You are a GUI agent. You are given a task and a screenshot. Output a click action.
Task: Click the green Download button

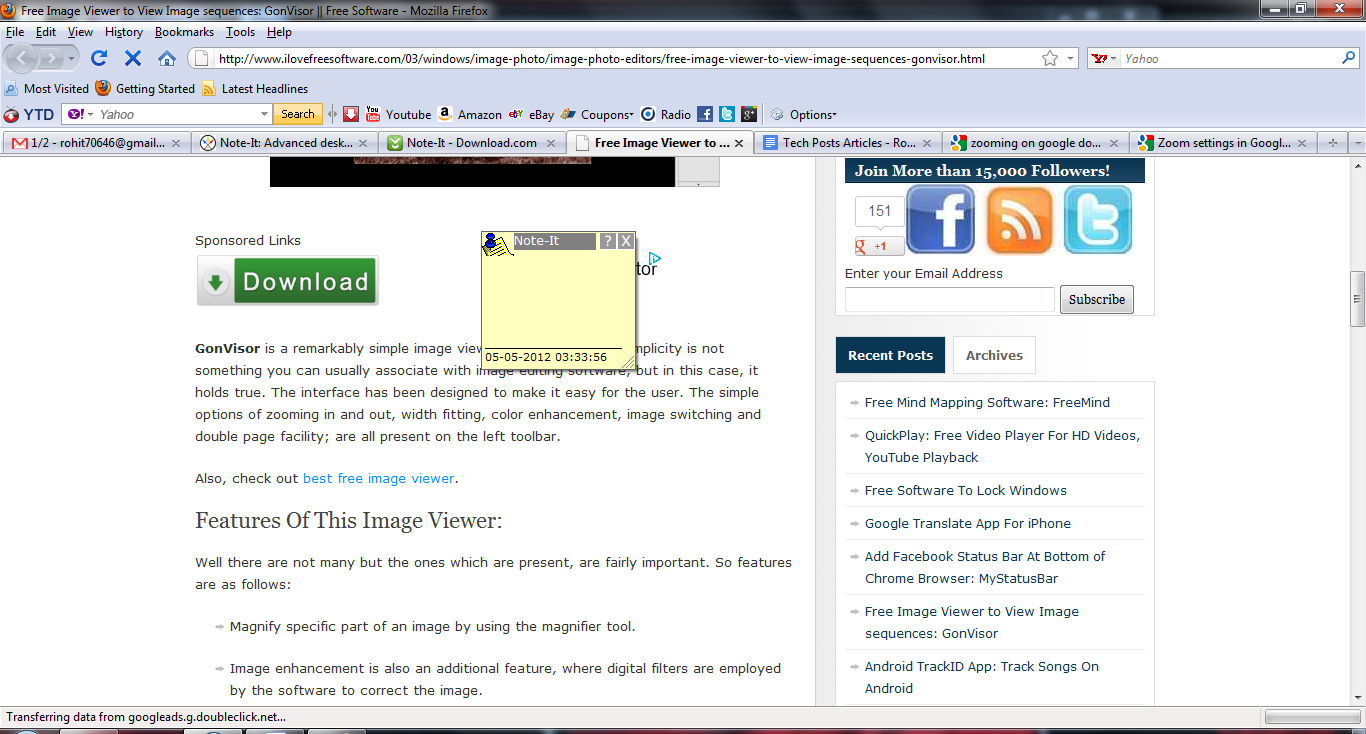coord(288,281)
